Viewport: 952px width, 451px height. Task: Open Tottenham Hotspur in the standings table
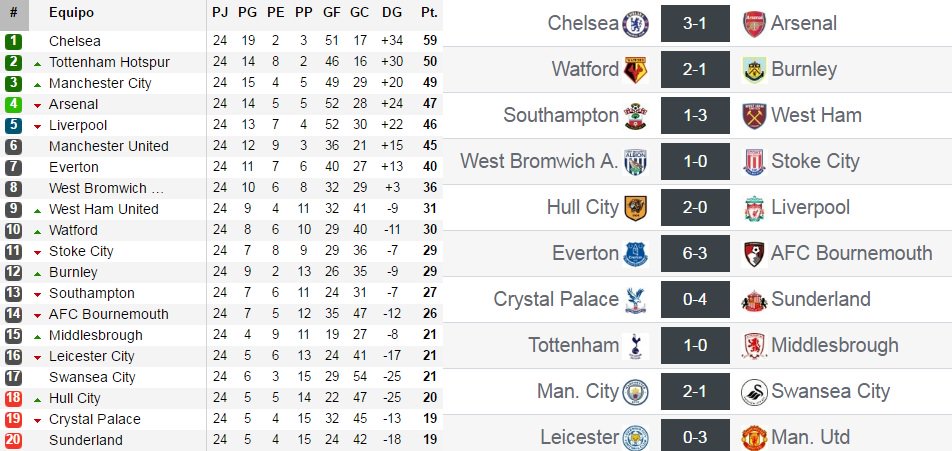pyautogui.click(x=109, y=63)
